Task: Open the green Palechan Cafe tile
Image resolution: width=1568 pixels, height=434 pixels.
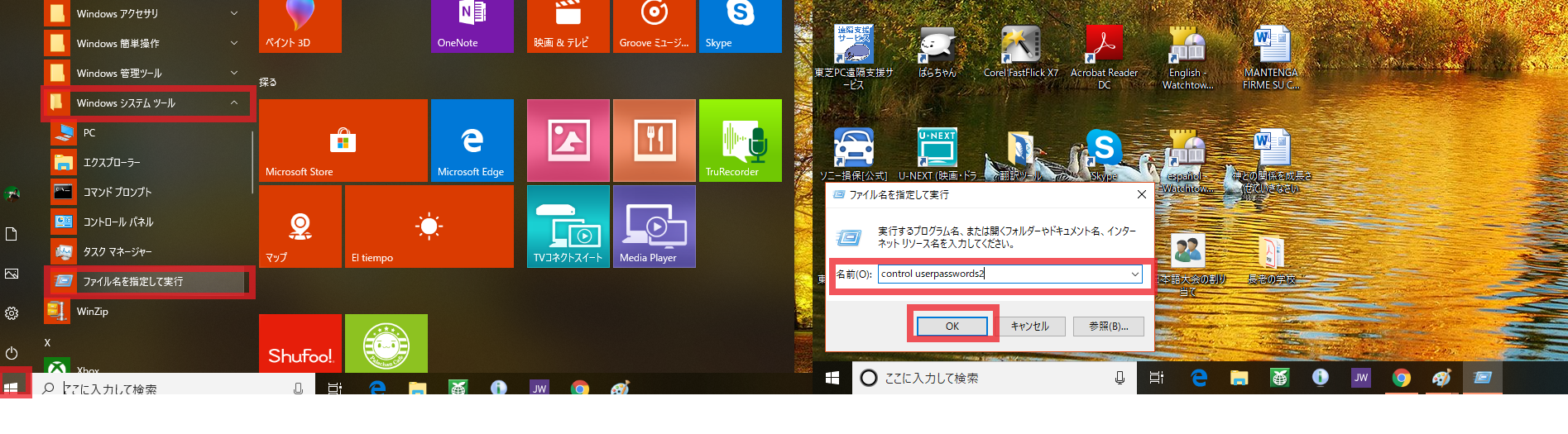Action: pyautogui.click(x=386, y=344)
